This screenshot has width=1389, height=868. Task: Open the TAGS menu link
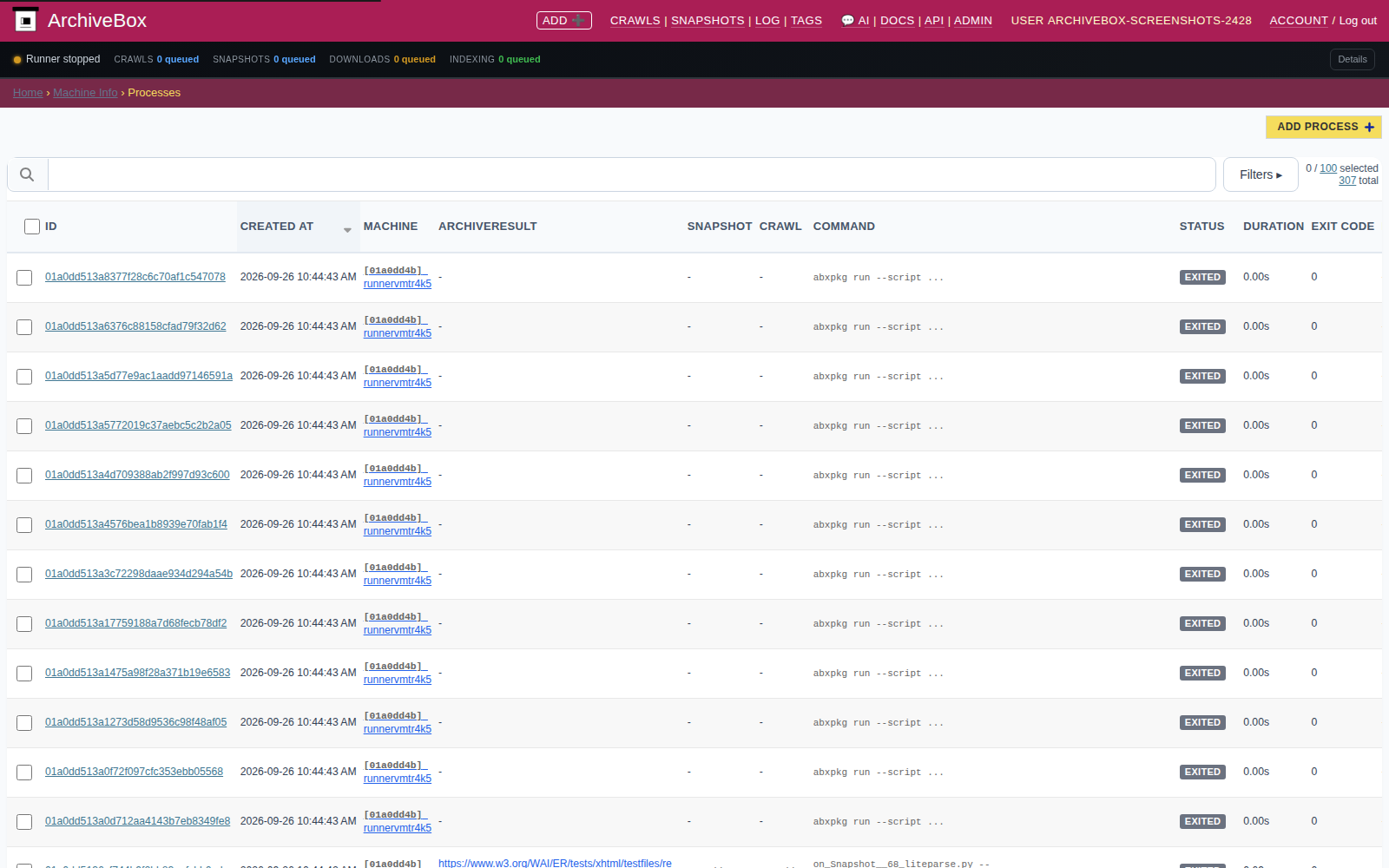point(806,21)
